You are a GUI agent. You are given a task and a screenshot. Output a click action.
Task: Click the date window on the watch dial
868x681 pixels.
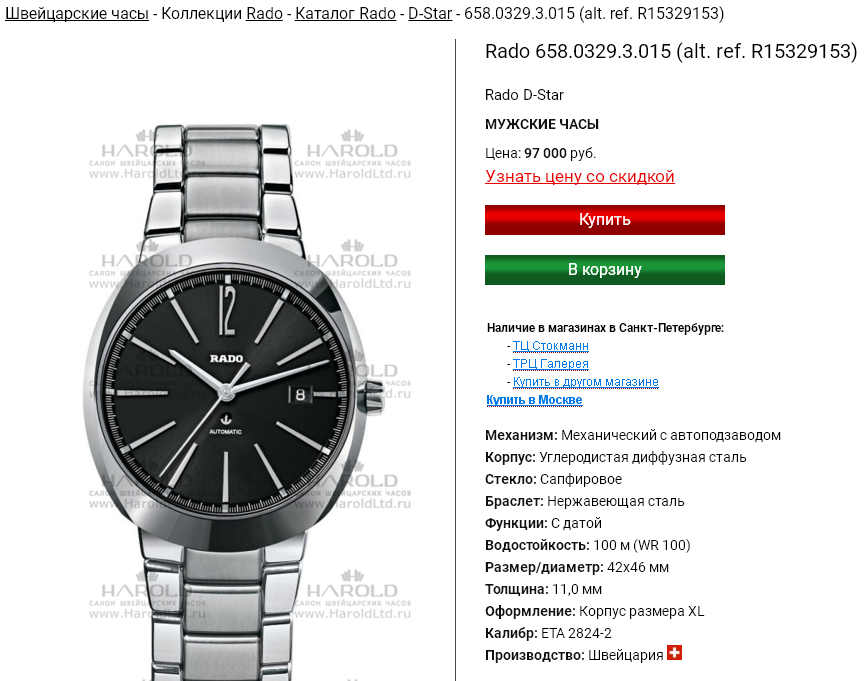click(x=299, y=394)
